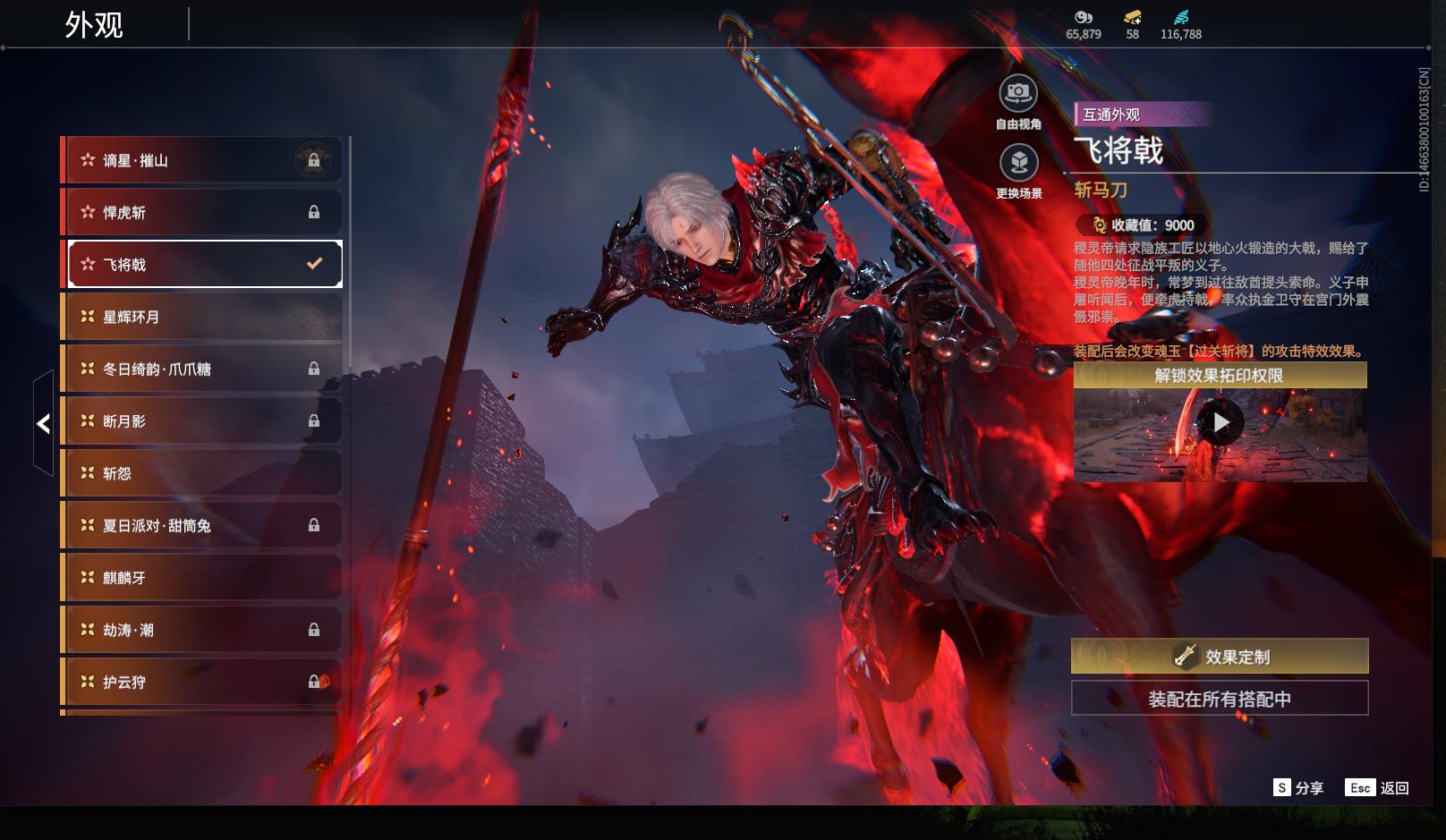Click lock icon on 护云狩 row
The width and height of the screenshot is (1446, 840).
pyautogui.click(x=314, y=682)
